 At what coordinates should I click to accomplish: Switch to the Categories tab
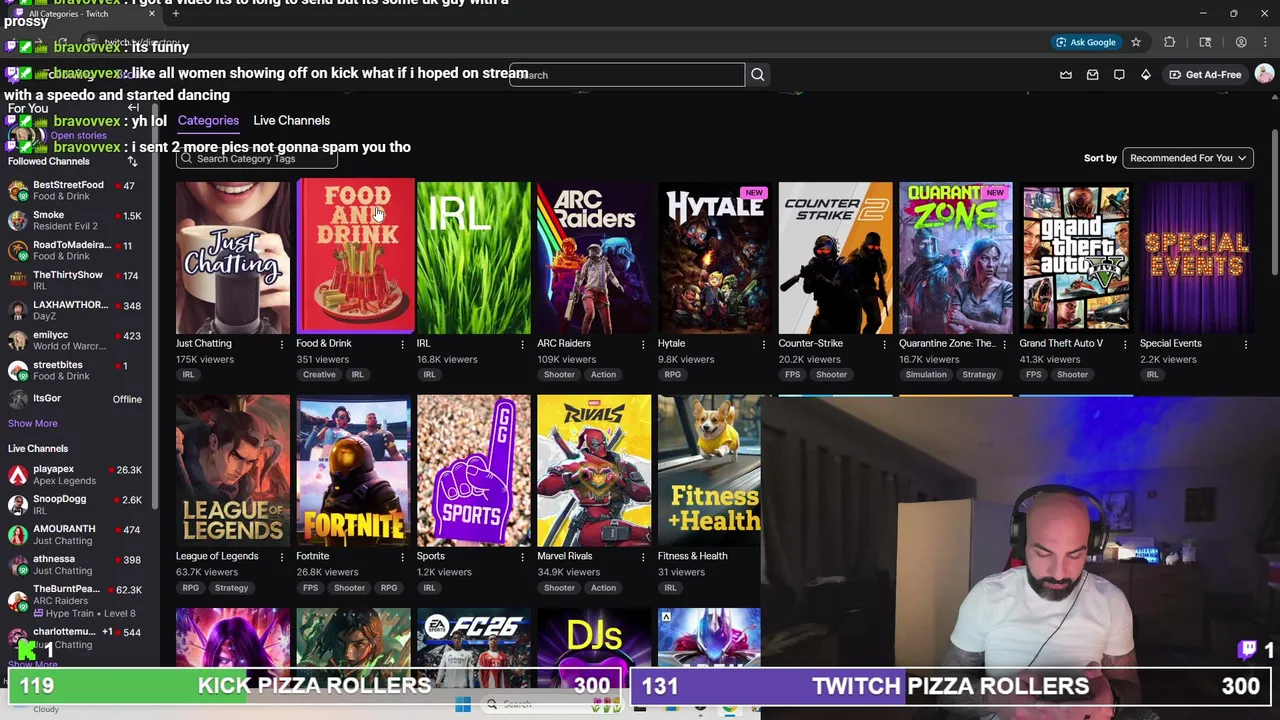[x=208, y=120]
